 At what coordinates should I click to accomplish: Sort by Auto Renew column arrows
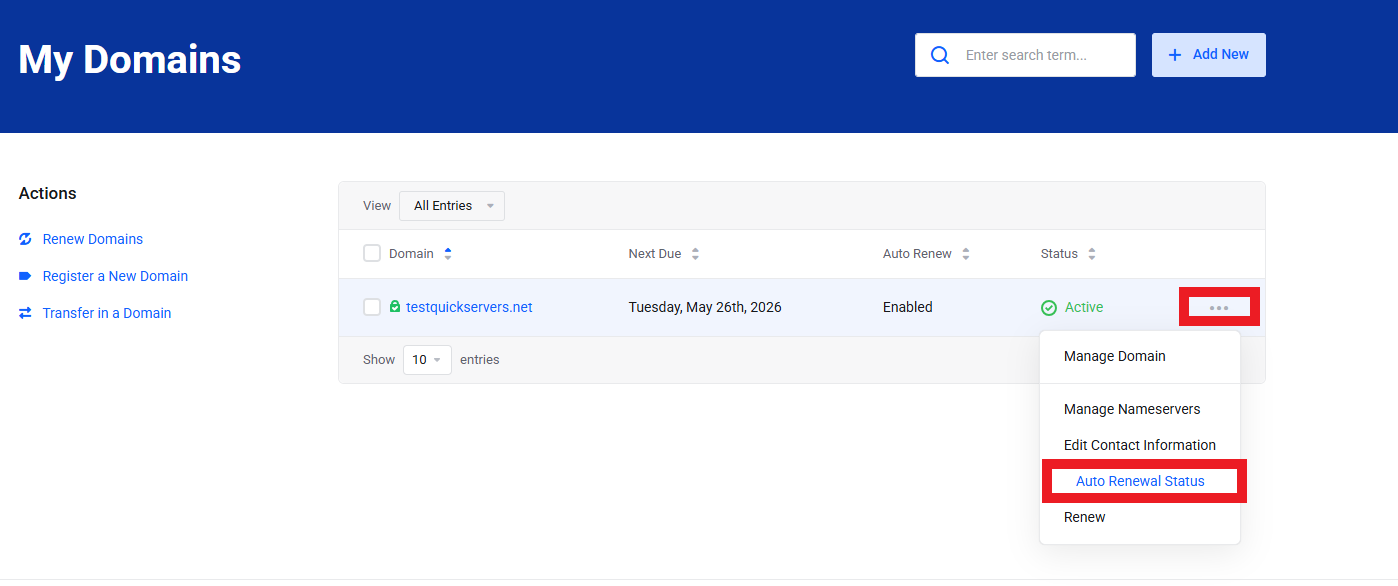(x=966, y=254)
